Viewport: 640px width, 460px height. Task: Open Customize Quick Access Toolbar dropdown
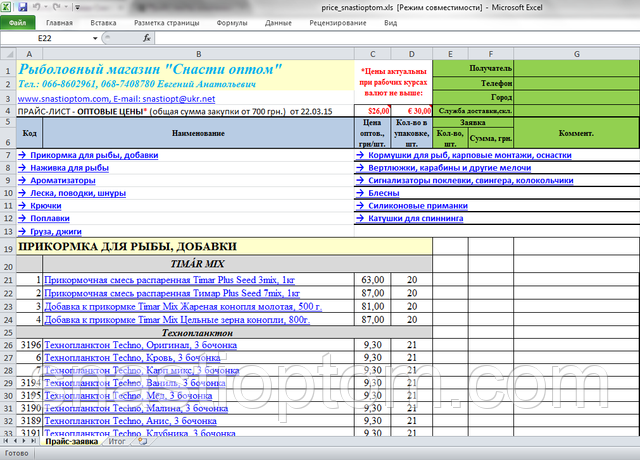pyautogui.click(x=78, y=7)
